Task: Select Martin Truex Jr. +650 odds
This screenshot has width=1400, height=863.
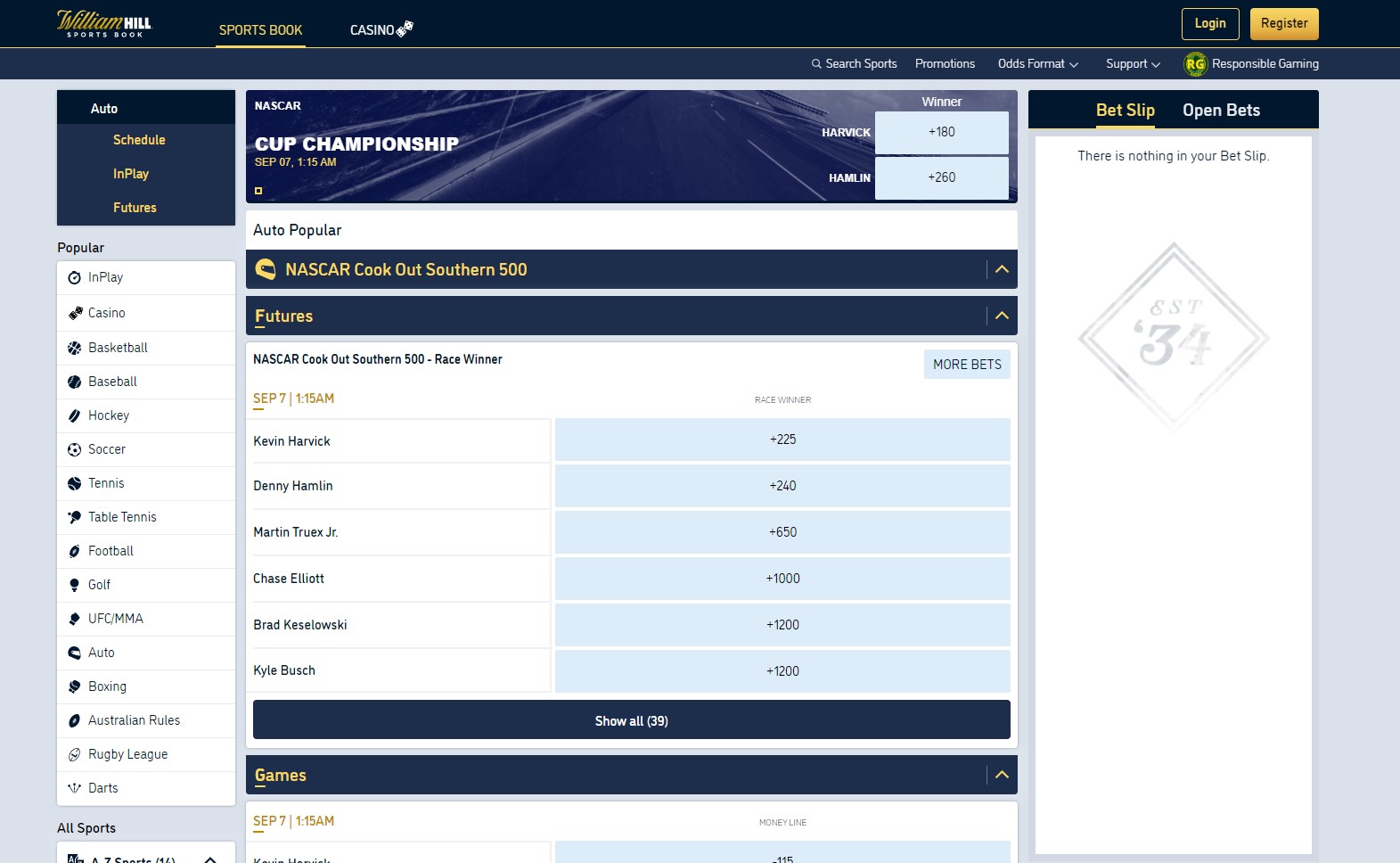Action: 782,532
